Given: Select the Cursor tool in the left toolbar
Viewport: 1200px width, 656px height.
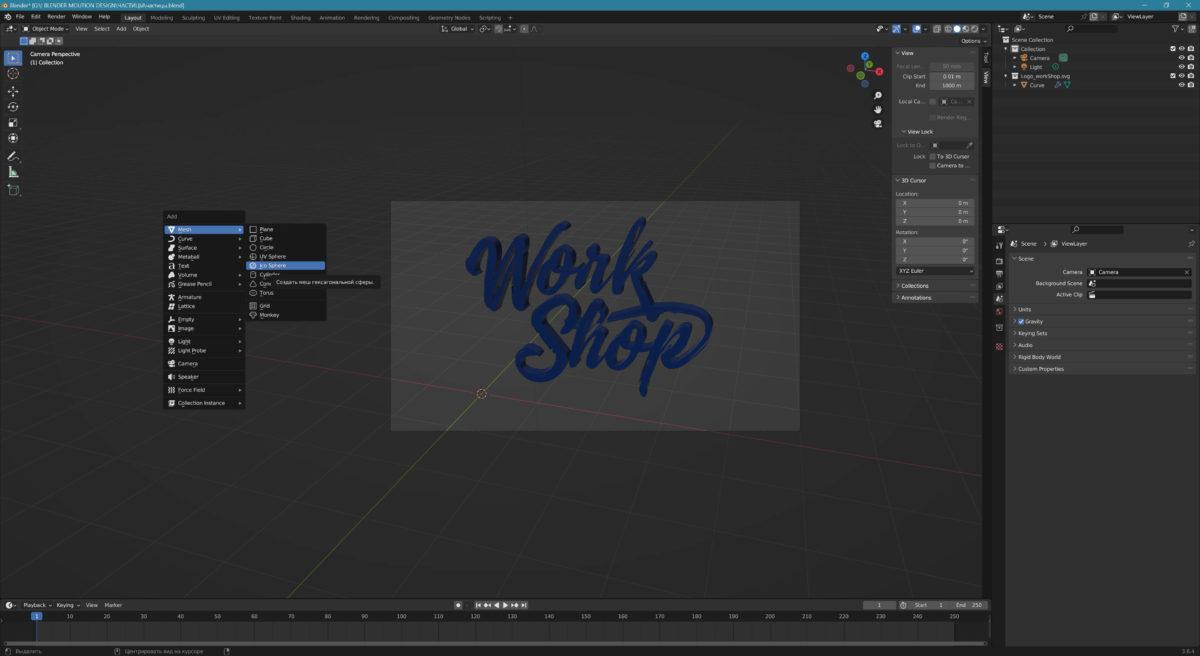Looking at the screenshot, I should (x=13, y=73).
